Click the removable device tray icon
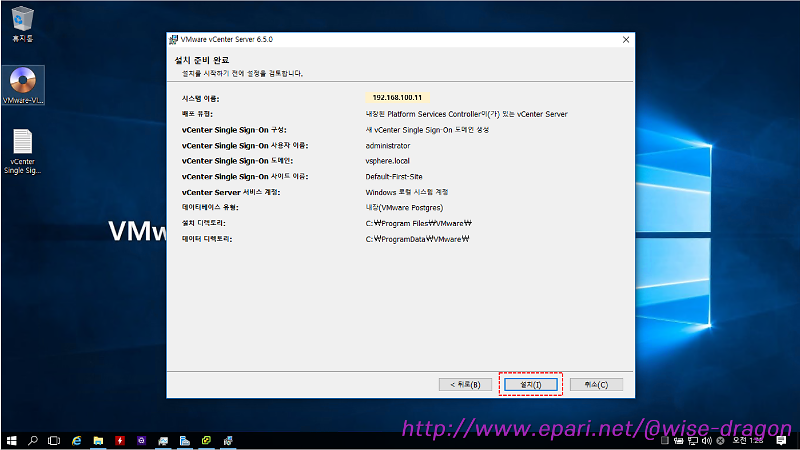800x450 pixels. (679, 441)
